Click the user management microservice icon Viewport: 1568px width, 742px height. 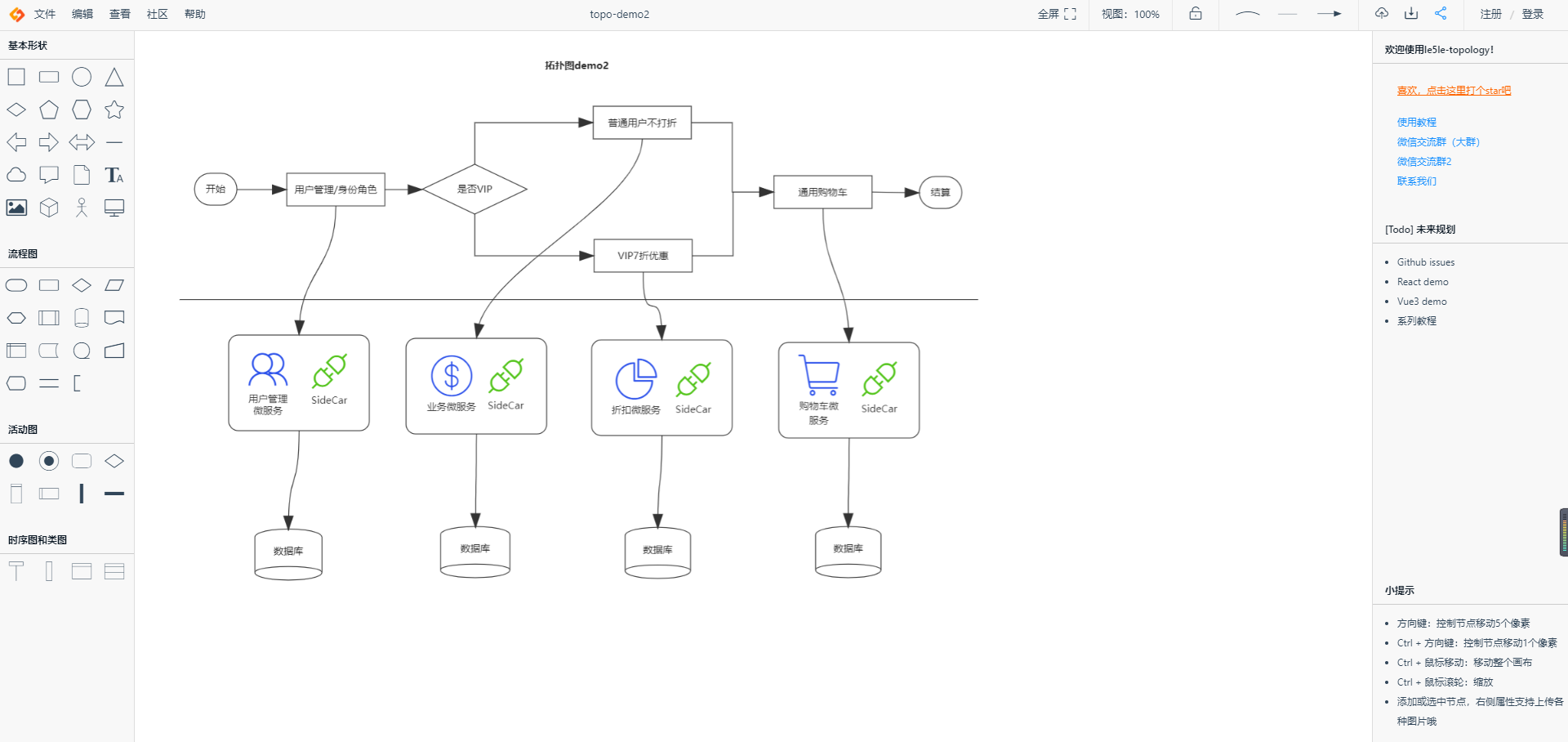[x=268, y=369]
